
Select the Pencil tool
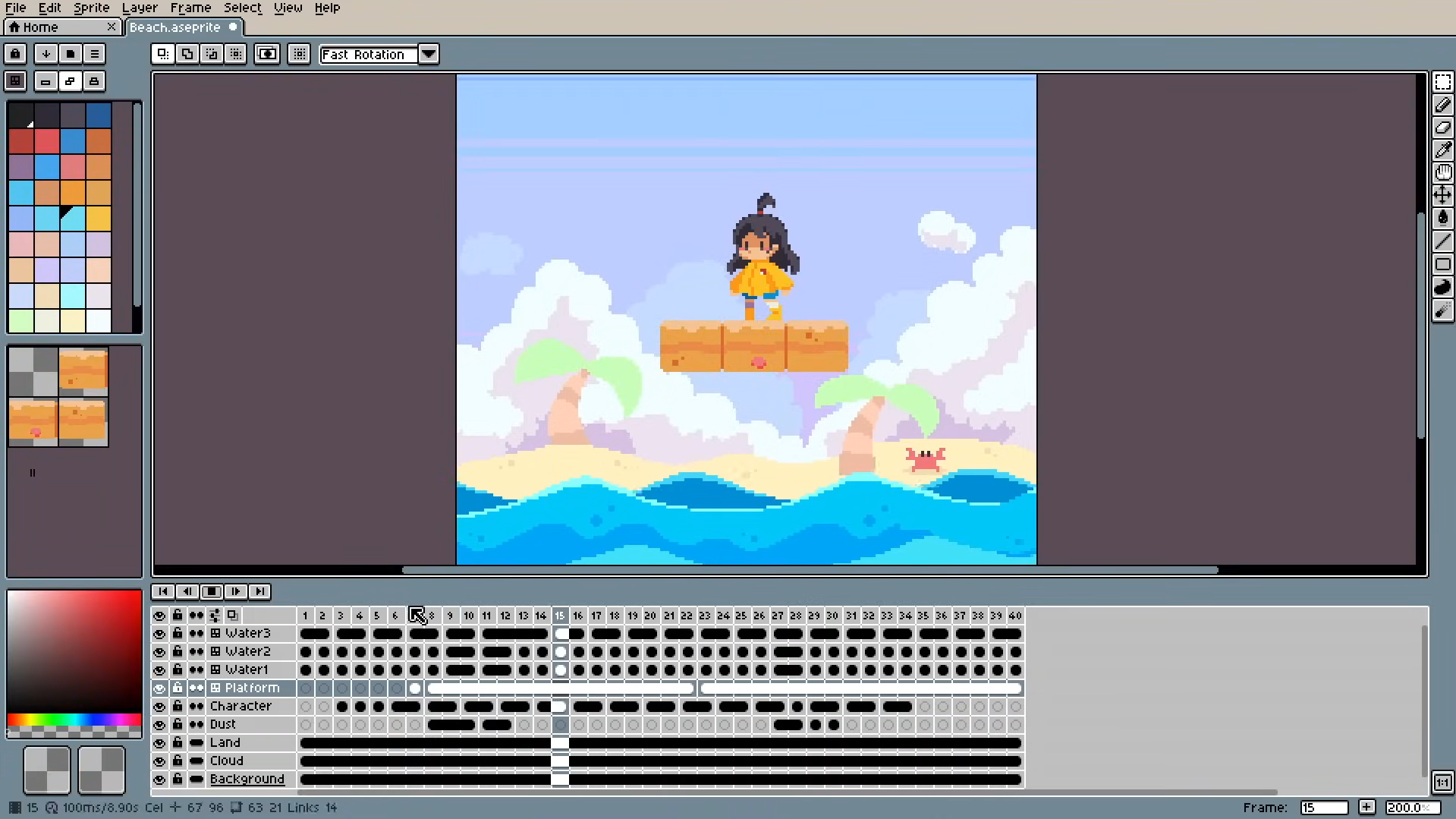pyautogui.click(x=1442, y=105)
